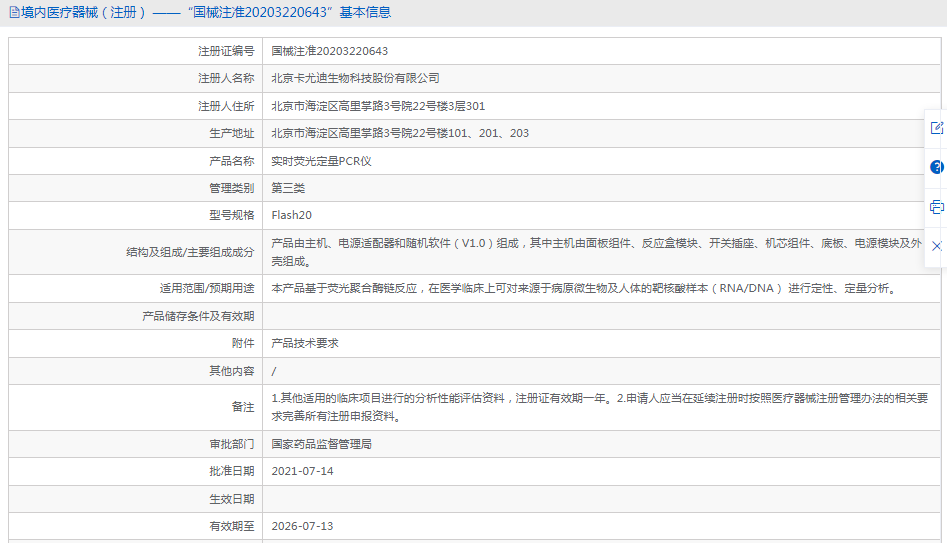Click the label 注册人住所

pos(226,106)
